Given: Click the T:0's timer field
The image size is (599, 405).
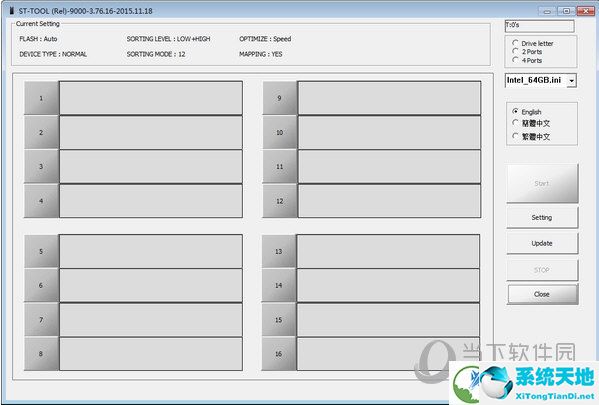Looking at the screenshot, I should pos(539,26).
